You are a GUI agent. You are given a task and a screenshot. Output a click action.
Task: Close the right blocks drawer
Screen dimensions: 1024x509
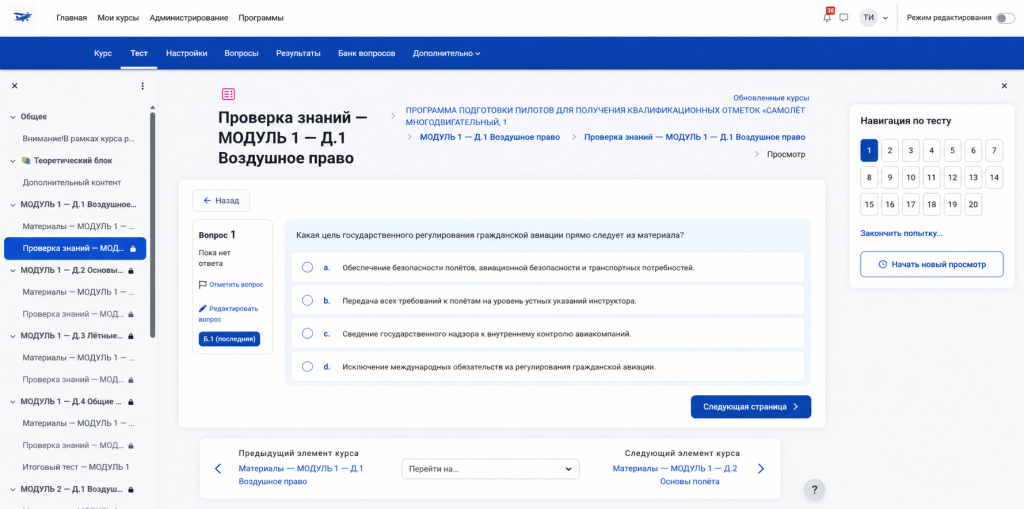coord(1004,86)
